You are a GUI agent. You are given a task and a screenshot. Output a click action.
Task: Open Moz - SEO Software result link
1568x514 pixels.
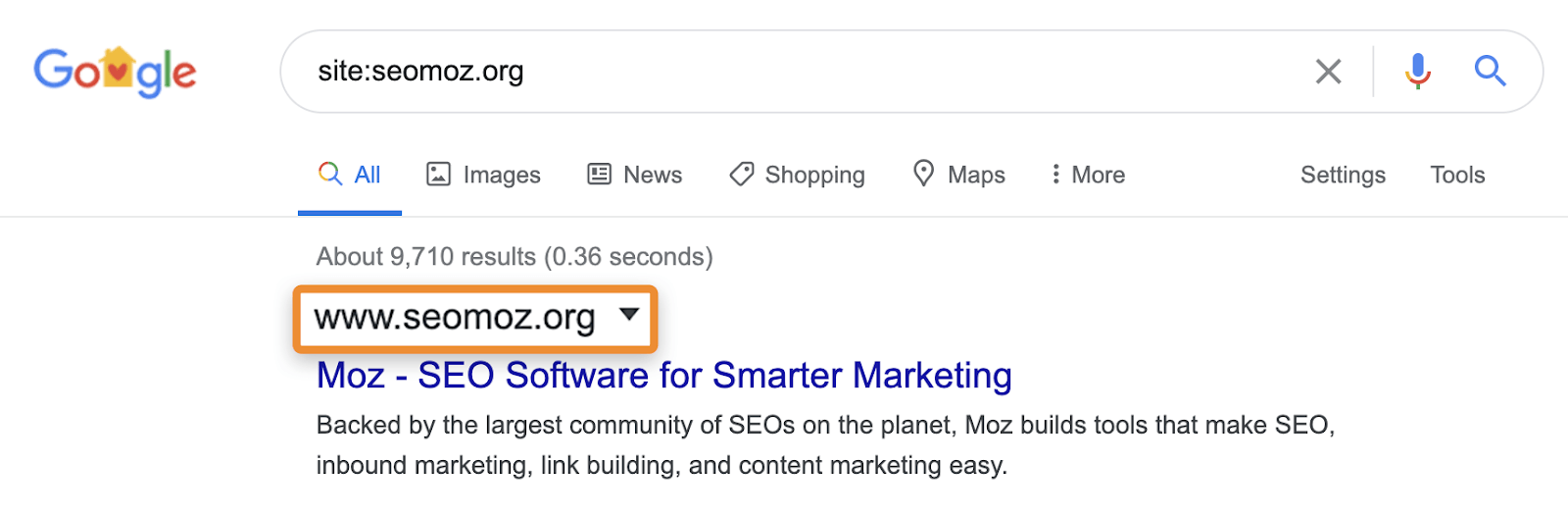(x=663, y=376)
